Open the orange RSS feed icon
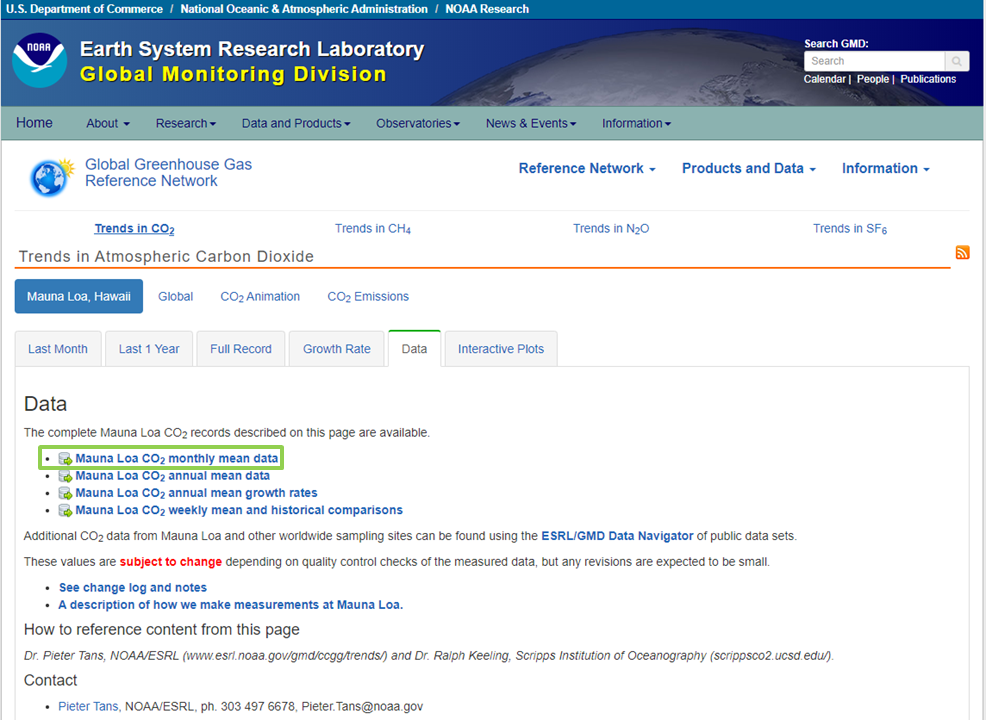Screen dimensions: 986x720 (962, 253)
